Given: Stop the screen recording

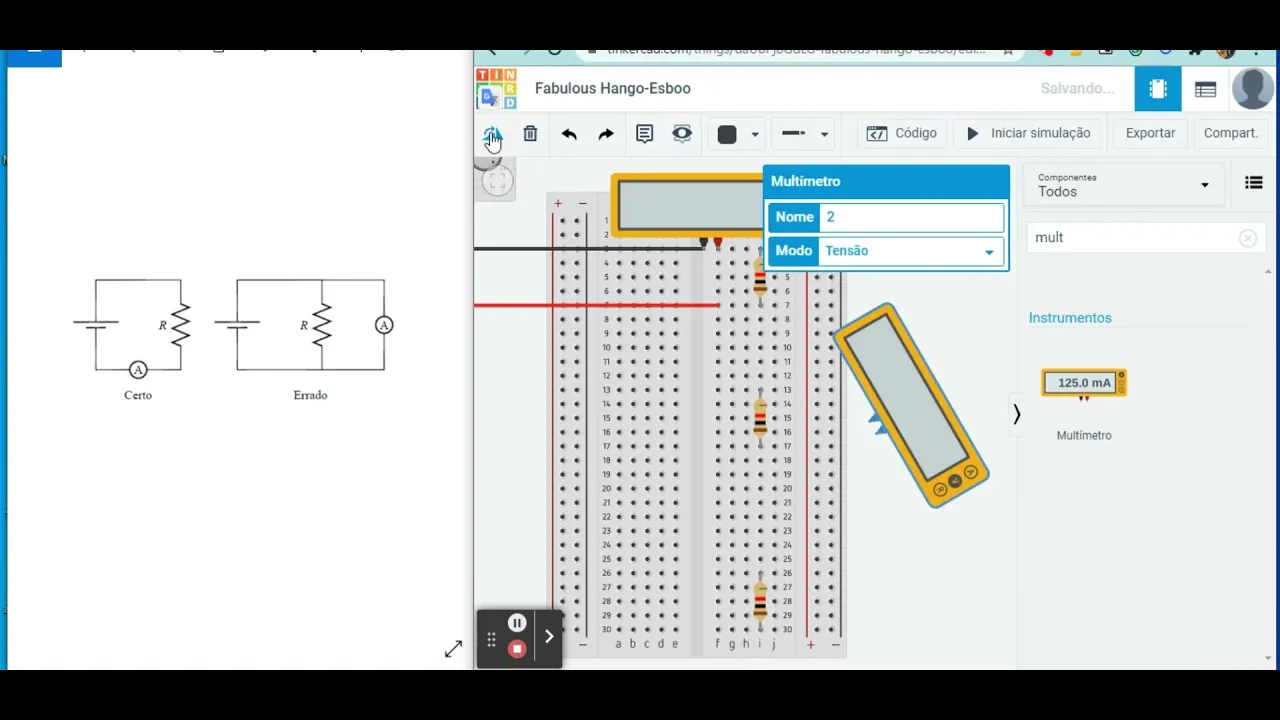Looking at the screenshot, I should (517, 649).
